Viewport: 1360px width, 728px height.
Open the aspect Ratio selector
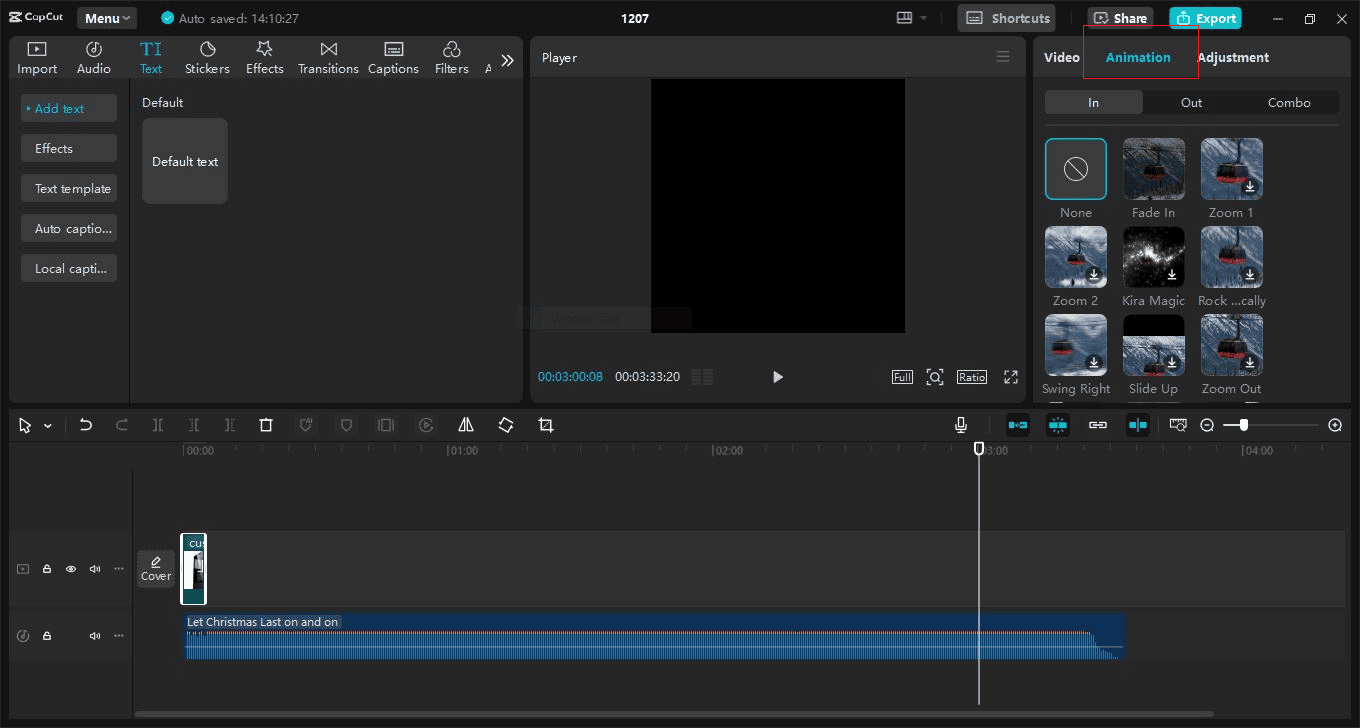coord(972,377)
